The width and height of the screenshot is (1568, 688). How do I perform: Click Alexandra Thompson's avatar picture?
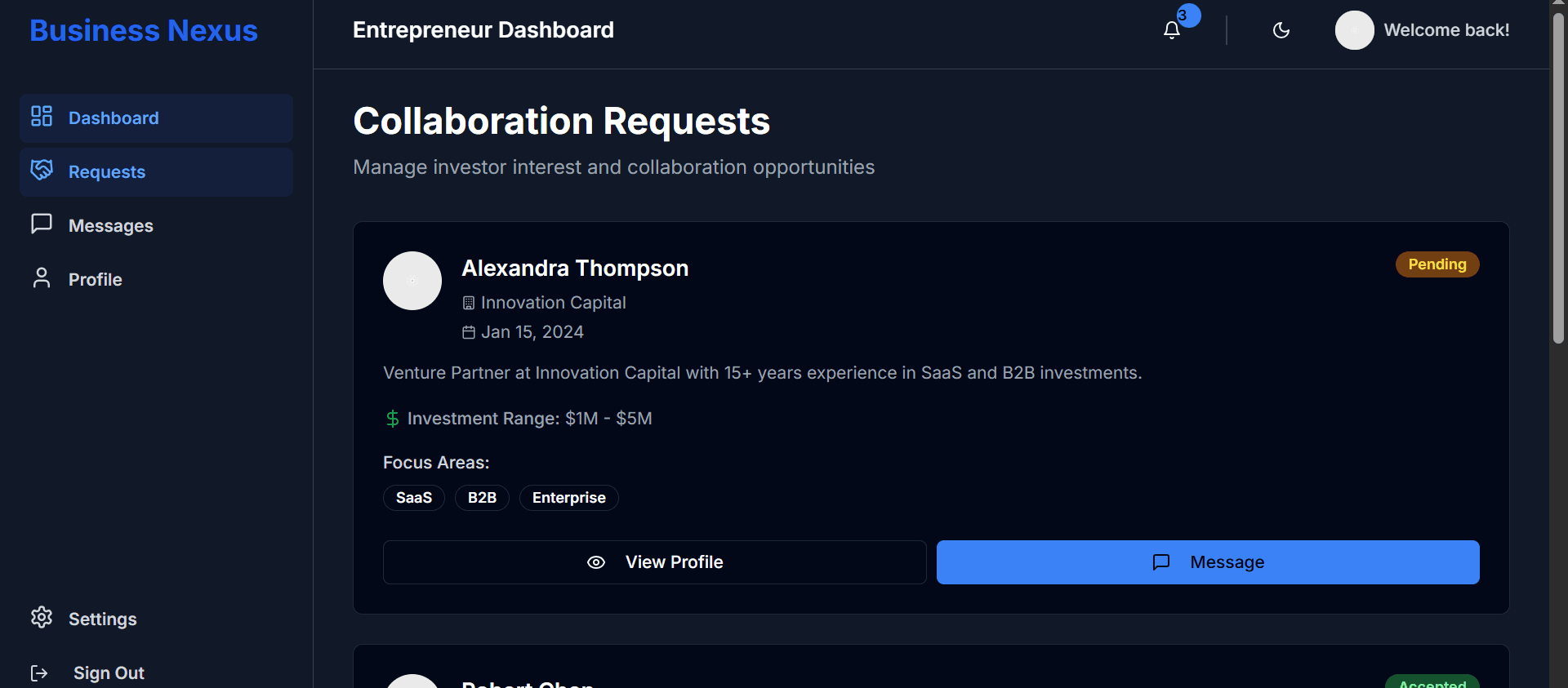[x=412, y=281]
